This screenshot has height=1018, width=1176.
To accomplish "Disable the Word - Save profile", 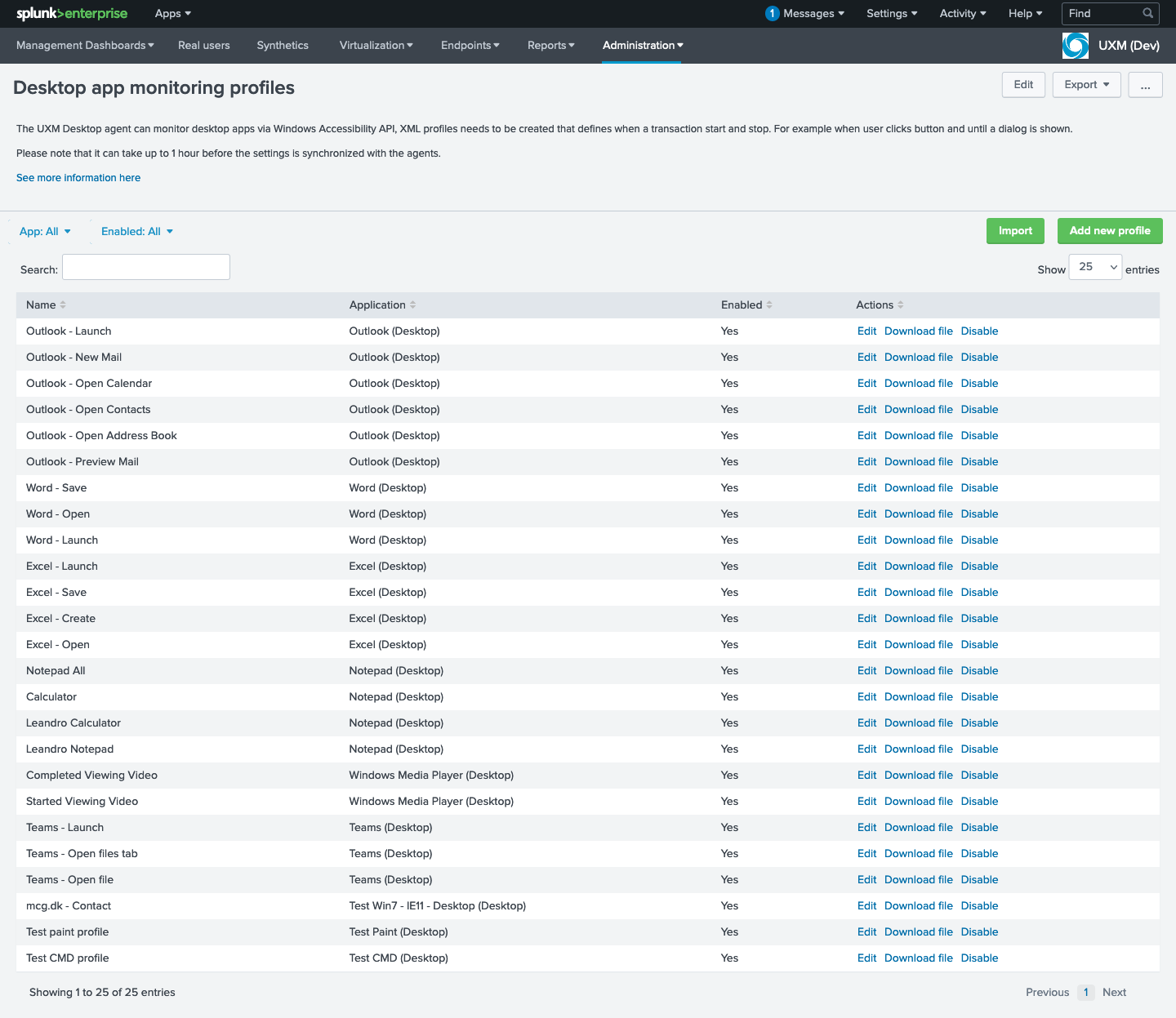I will point(979,488).
